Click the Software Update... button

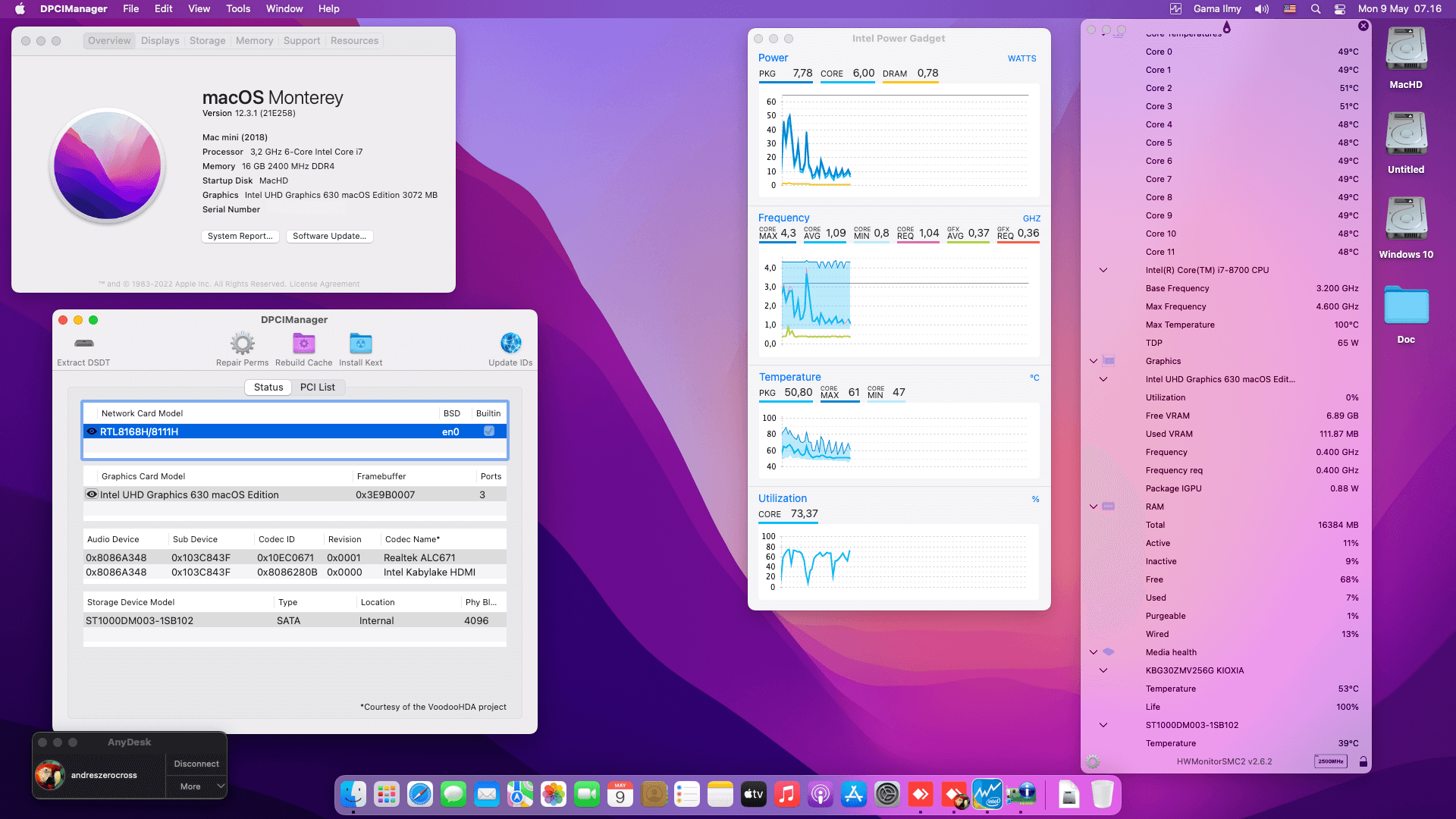coord(330,237)
